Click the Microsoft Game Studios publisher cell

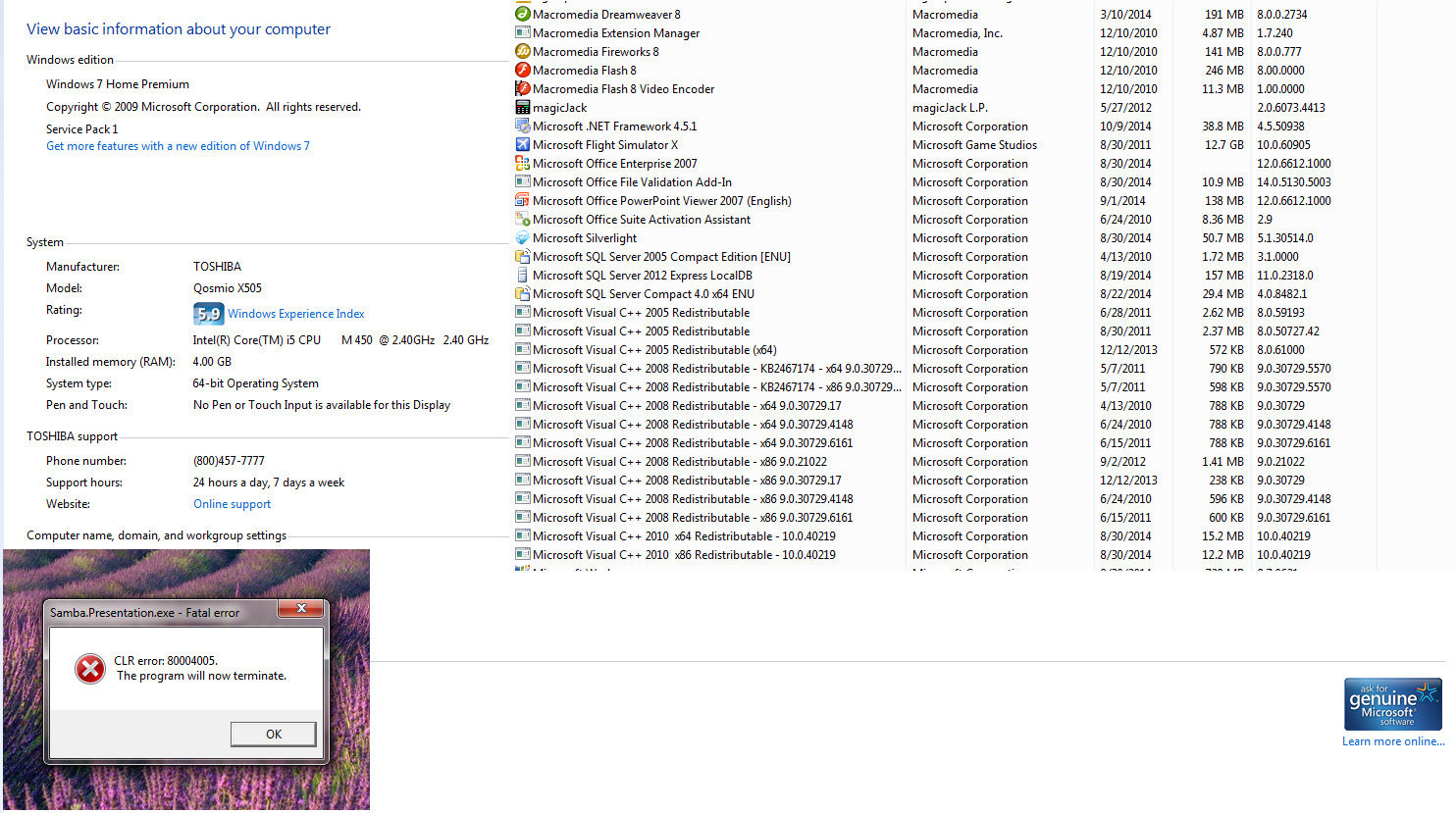pyautogui.click(x=974, y=144)
